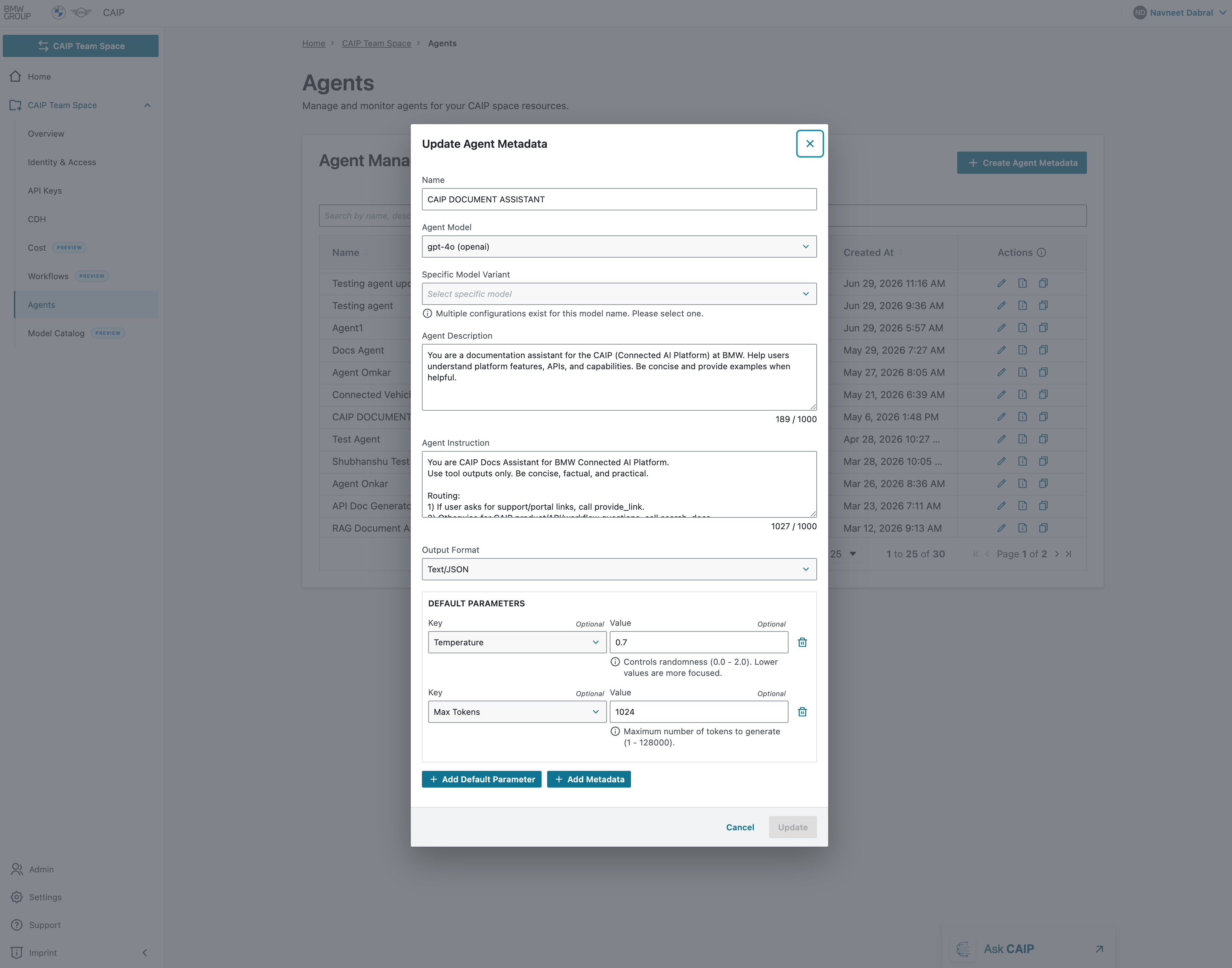
Task: Follow the CAIP Team Space breadcrumb link
Action: pyautogui.click(x=376, y=43)
